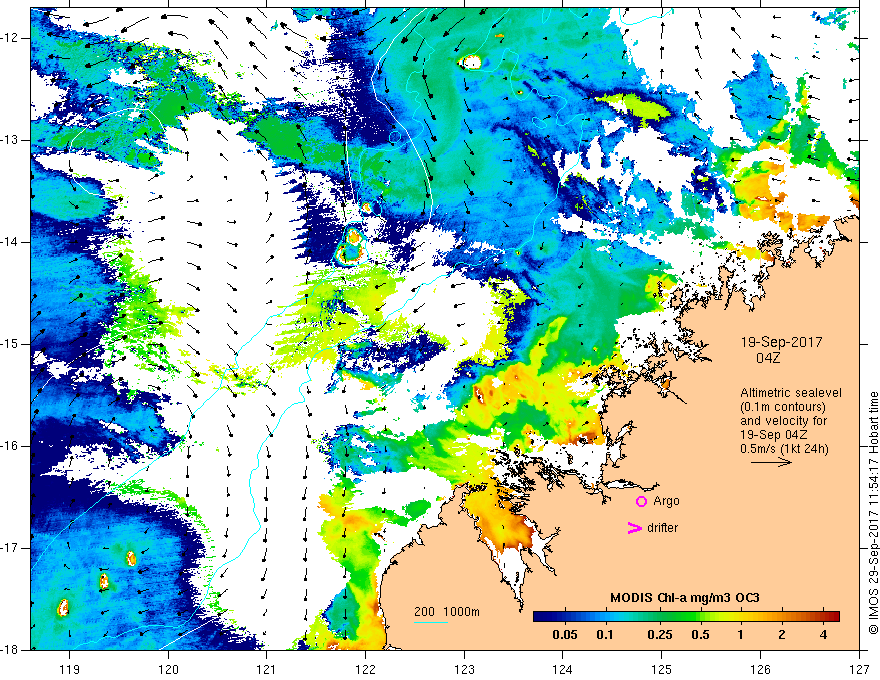Click the 0.05 color bar tick label
The image size is (880, 680).
tap(565, 635)
